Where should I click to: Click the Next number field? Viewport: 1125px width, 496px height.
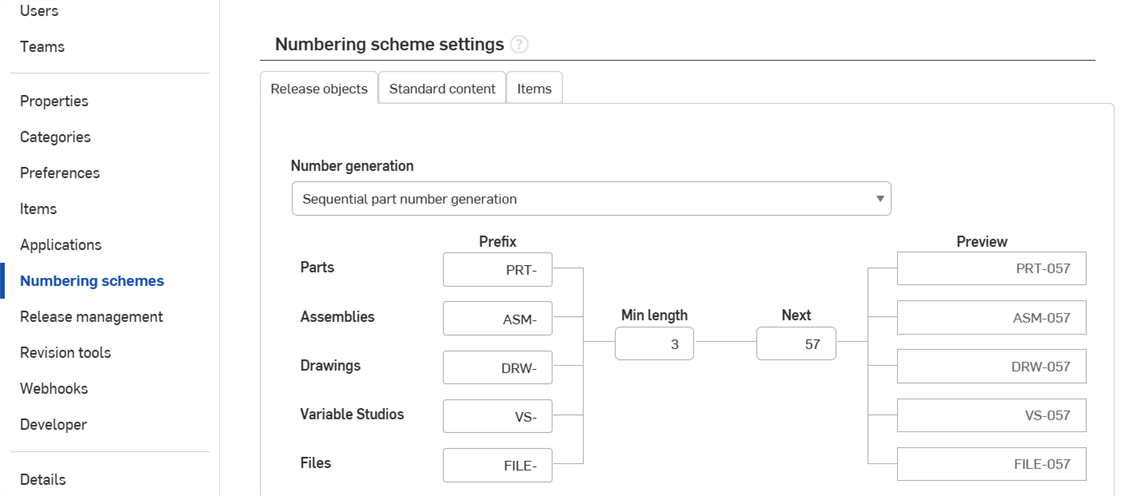click(796, 344)
